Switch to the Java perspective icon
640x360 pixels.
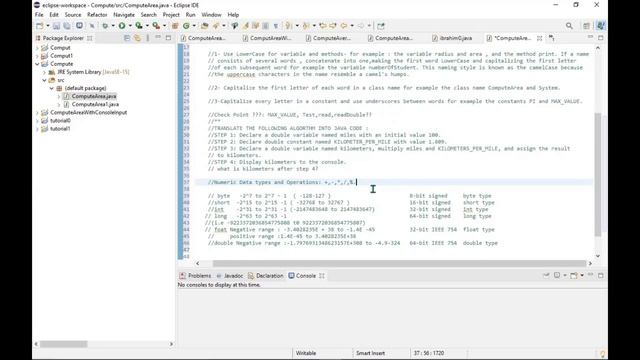pos(600,26)
